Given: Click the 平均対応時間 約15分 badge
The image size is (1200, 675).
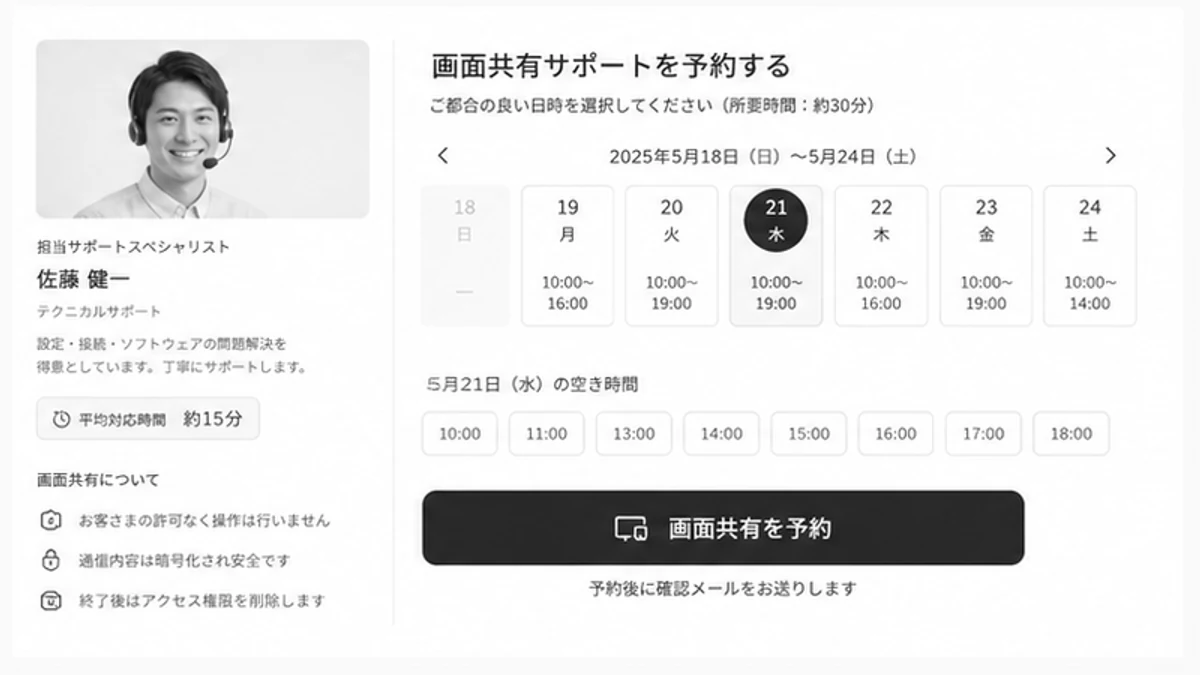Looking at the screenshot, I should pyautogui.click(x=148, y=419).
